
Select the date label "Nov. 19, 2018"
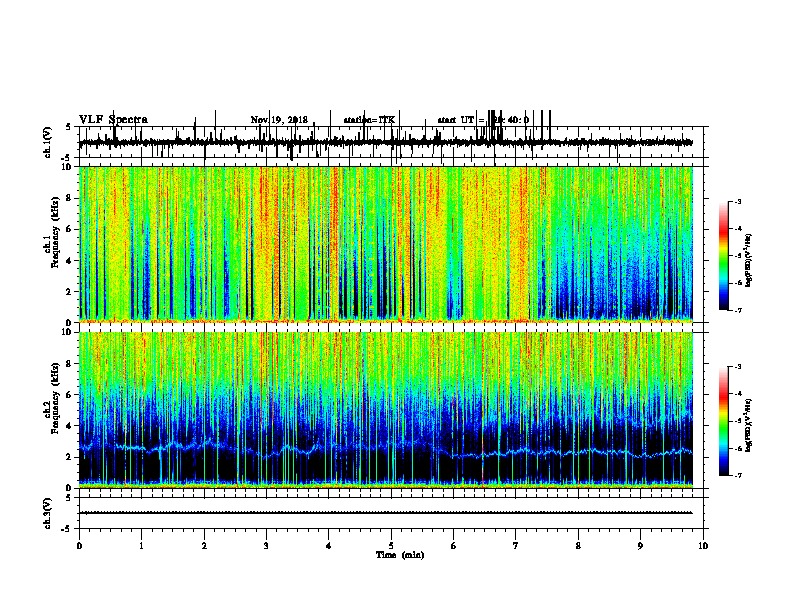(279, 120)
